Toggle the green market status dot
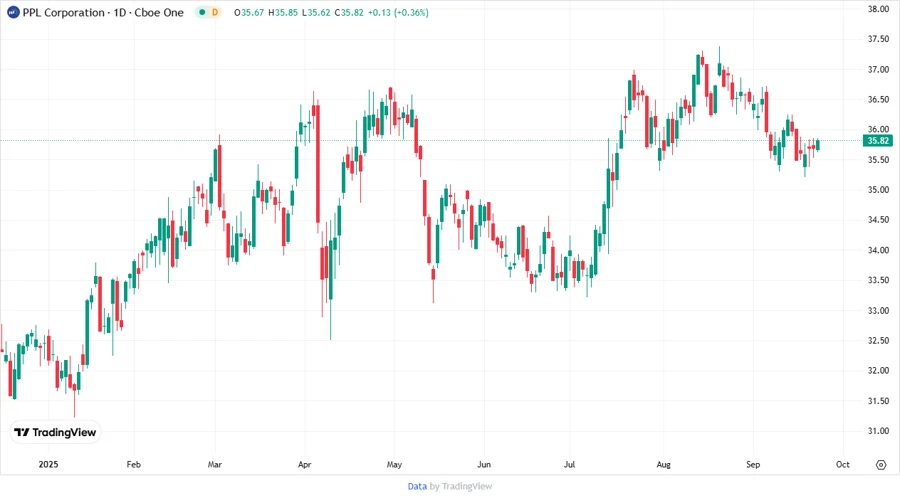Image resolution: width=900 pixels, height=498 pixels. pyautogui.click(x=201, y=13)
